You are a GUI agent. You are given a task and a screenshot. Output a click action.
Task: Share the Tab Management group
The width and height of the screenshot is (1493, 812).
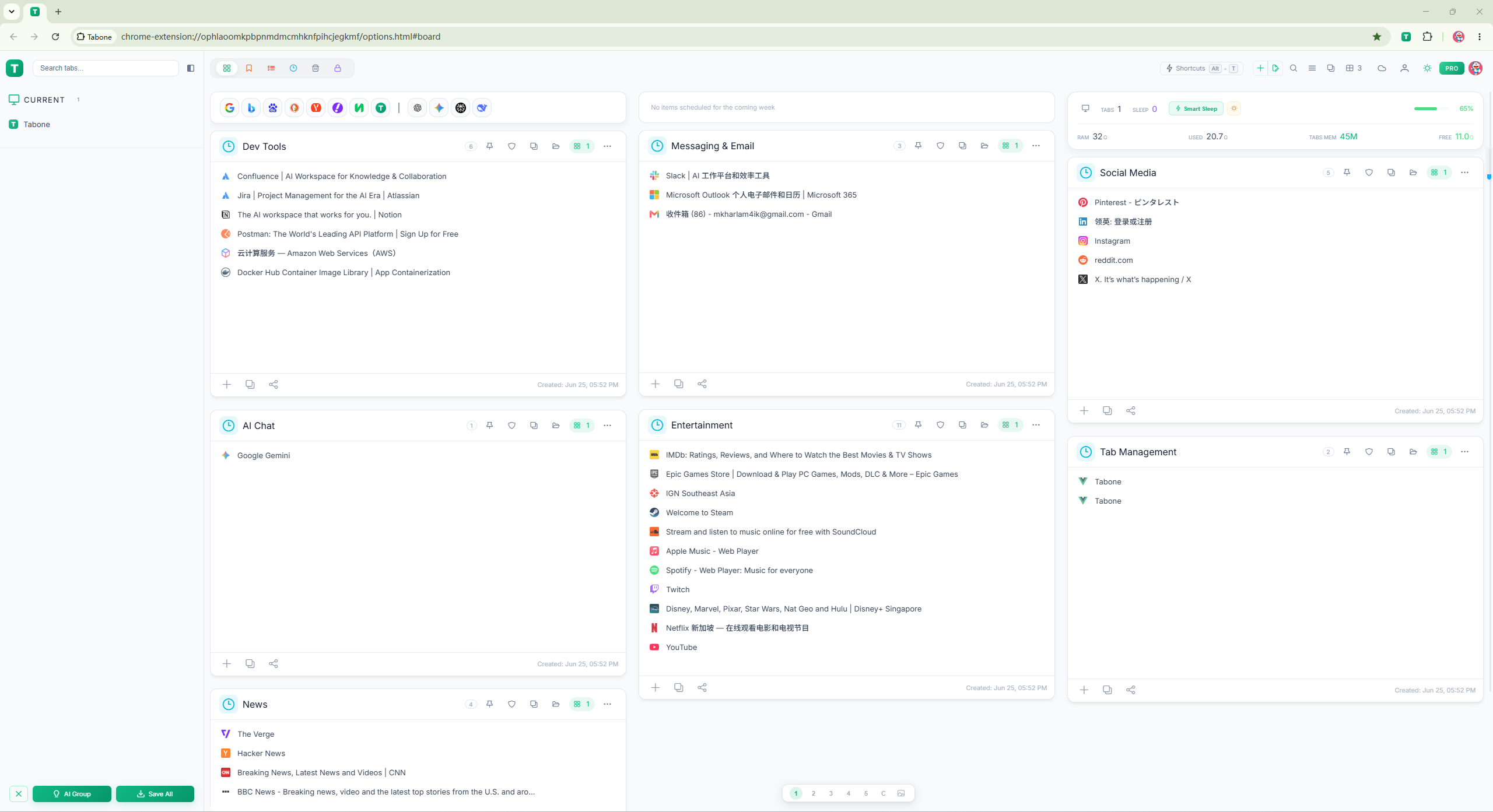[x=1131, y=690]
